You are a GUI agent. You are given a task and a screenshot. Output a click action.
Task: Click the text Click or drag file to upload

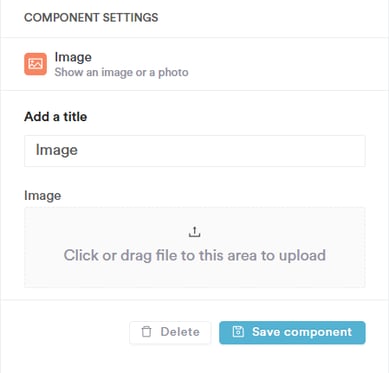195,256
